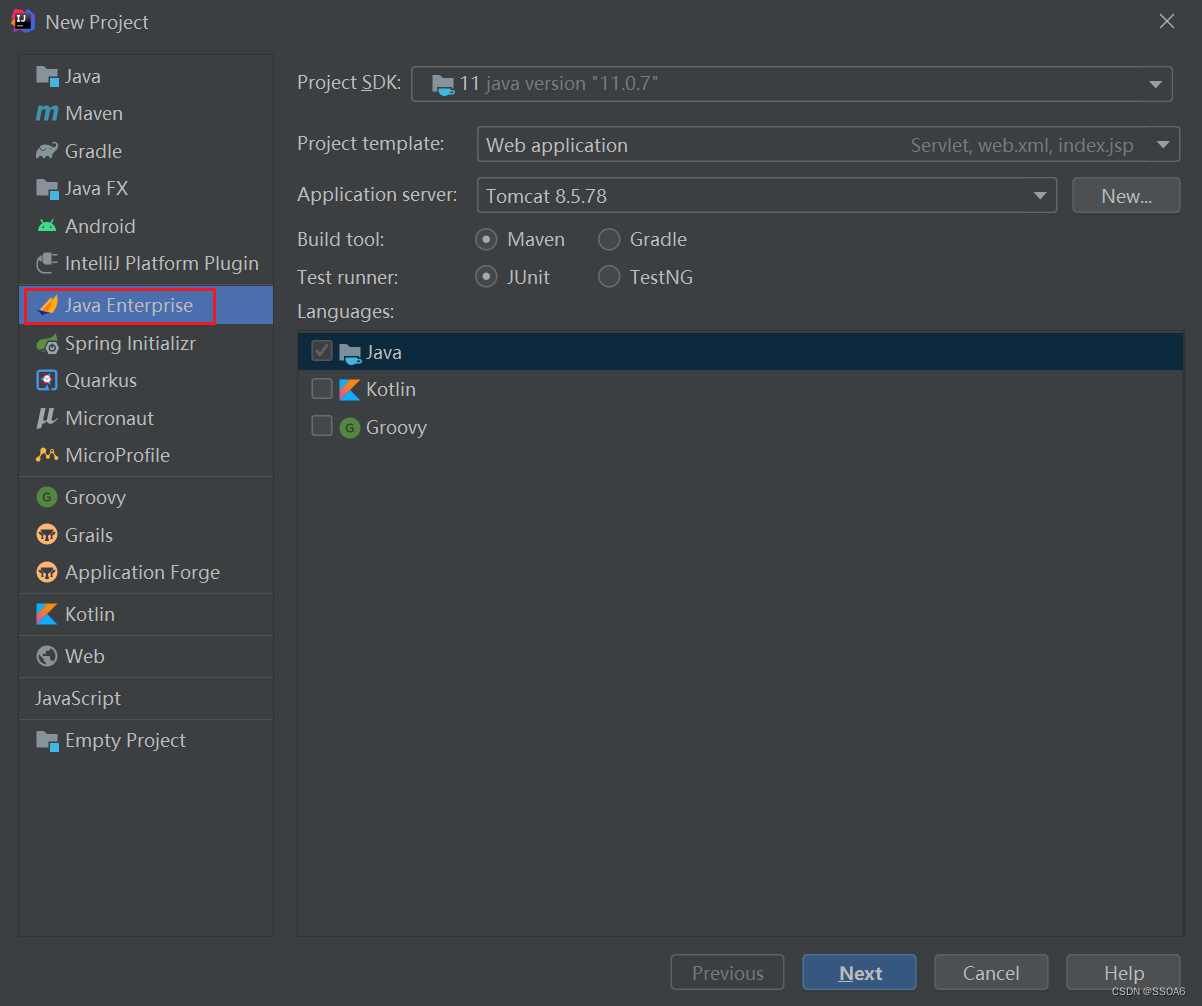This screenshot has width=1202, height=1006.
Task: Click the Next button
Action: coord(859,972)
